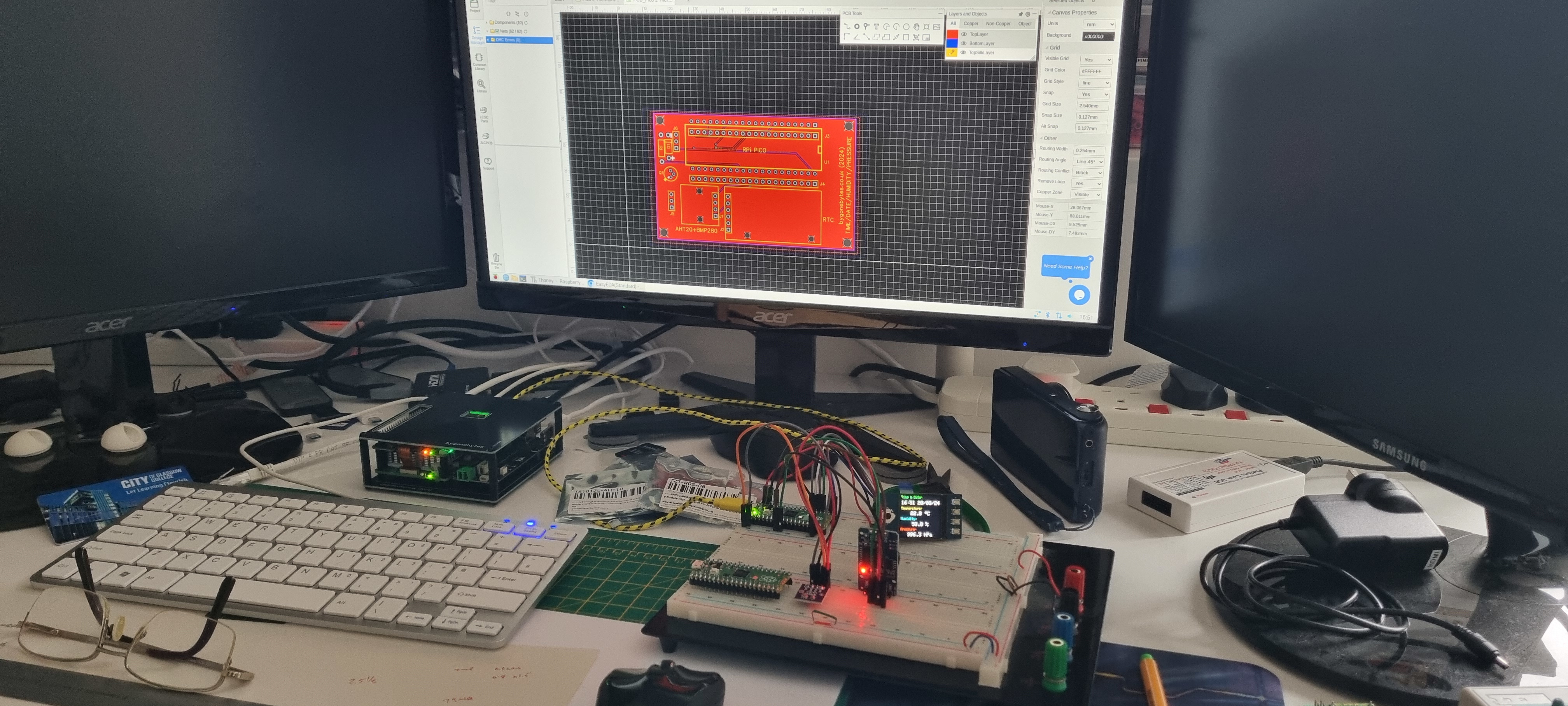Click the Snap Size input field
Image resolution: width=1568 pixels, height=706 pixels.
pyautogui.click(x=1092, y=117)
